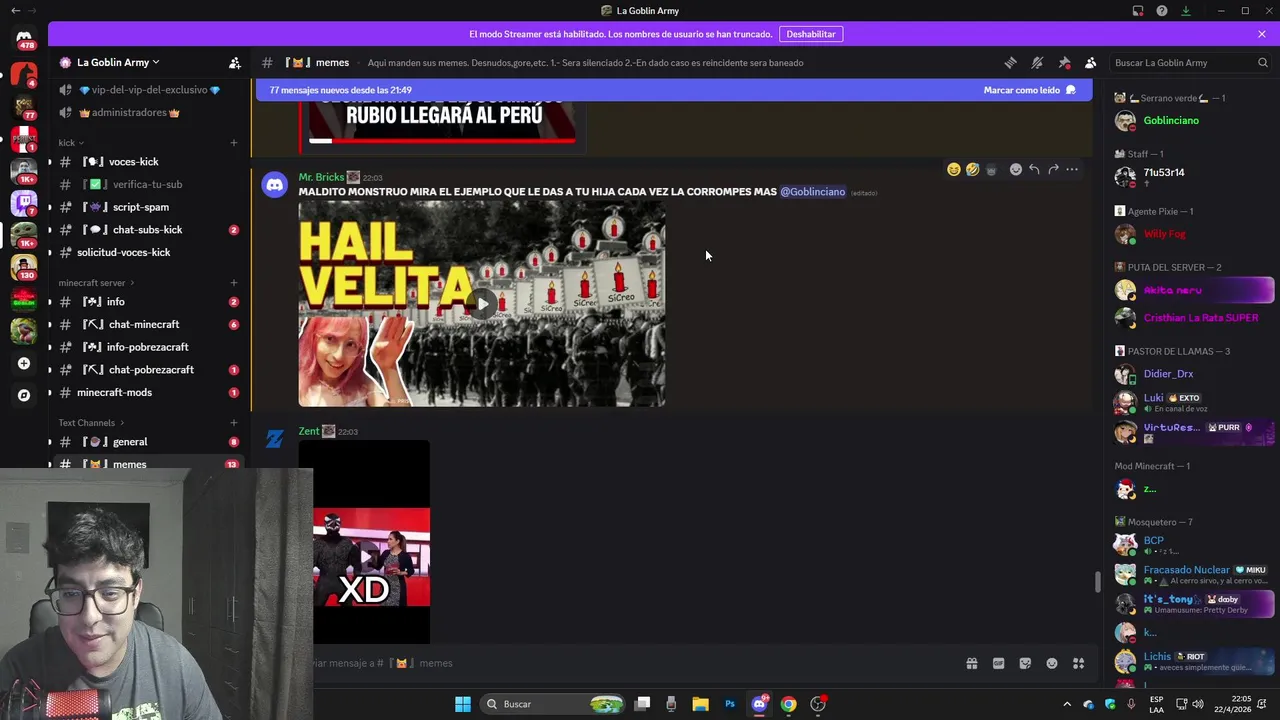Open pinned messages icon
The height and width of the screenshot is (720, 1280).
coord(1064,62)
